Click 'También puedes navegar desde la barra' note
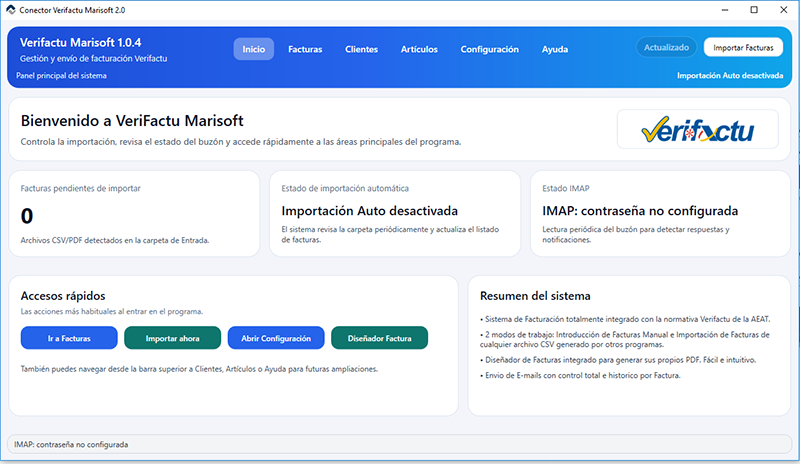The height and width of the screenshot is (464, 800). pos(199,369)
